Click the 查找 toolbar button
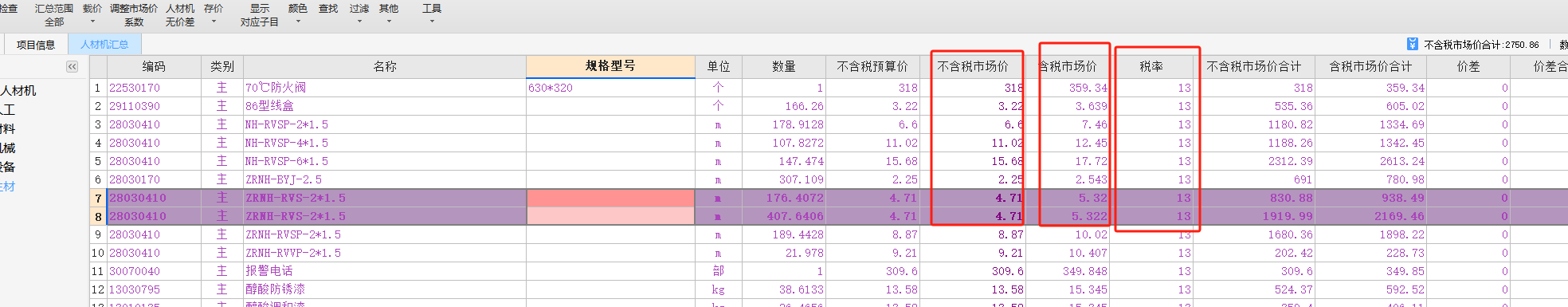 click(328, 9)
